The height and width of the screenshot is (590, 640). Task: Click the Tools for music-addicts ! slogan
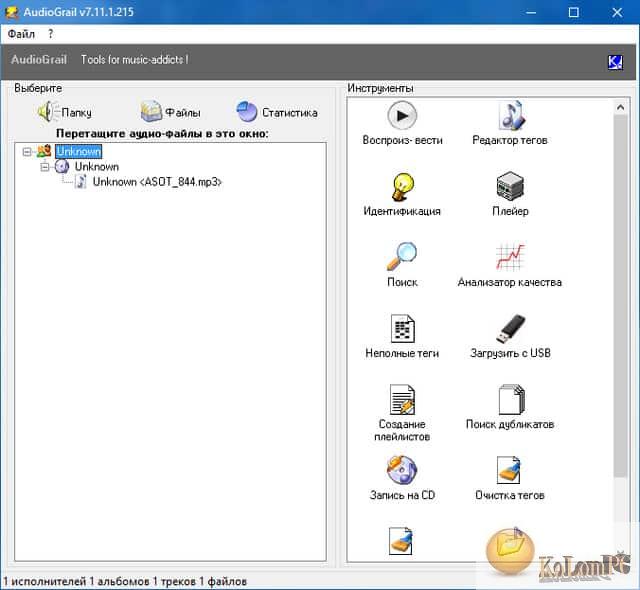tap(134, 60)
